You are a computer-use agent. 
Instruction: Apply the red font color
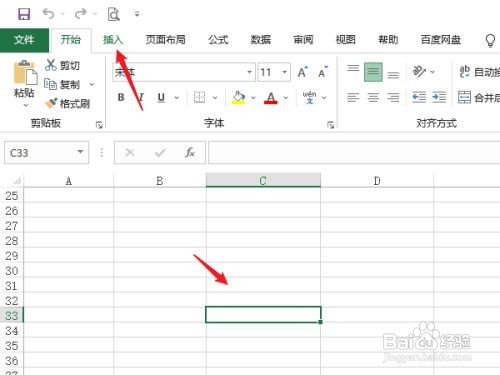[271, 97]
